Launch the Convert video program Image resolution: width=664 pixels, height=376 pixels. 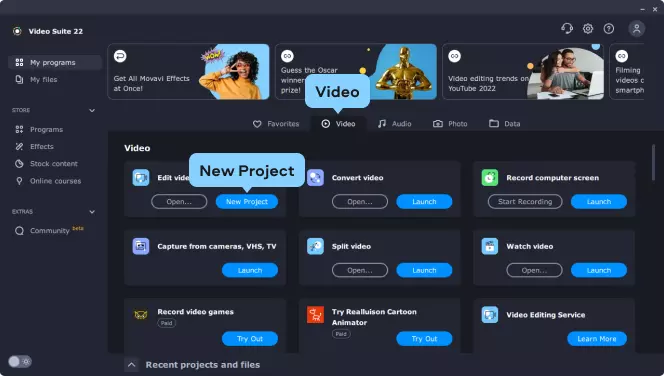pyautogui.click(x=424, y=202)
